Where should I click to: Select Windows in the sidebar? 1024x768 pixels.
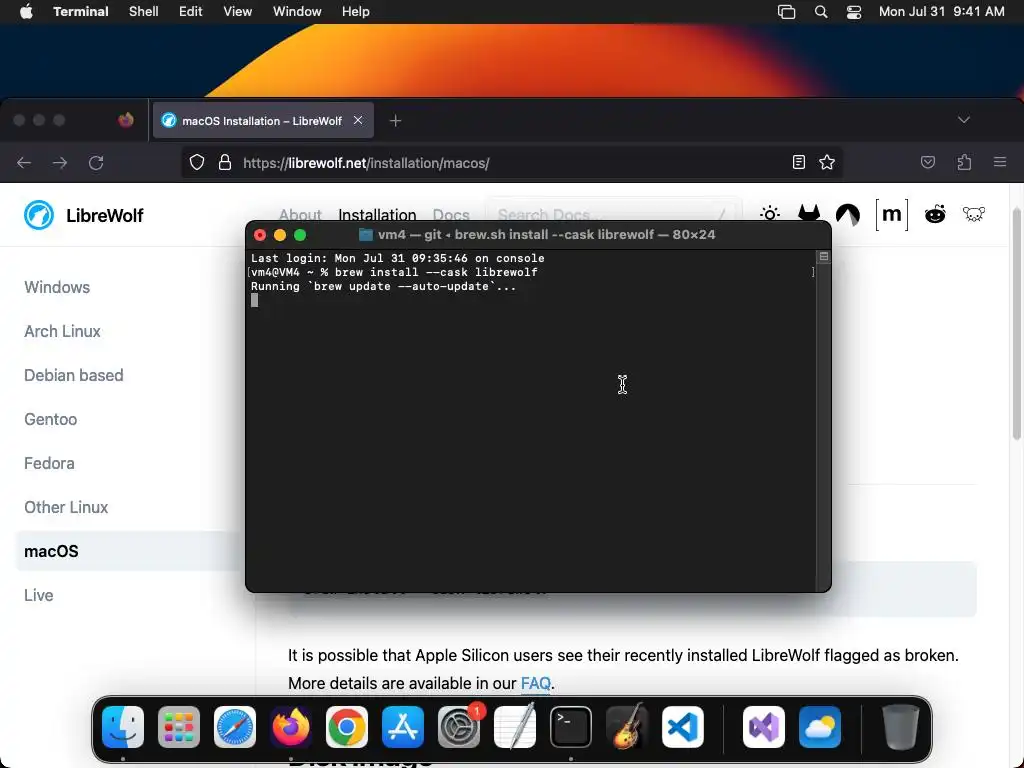click(x=57, y=287)
